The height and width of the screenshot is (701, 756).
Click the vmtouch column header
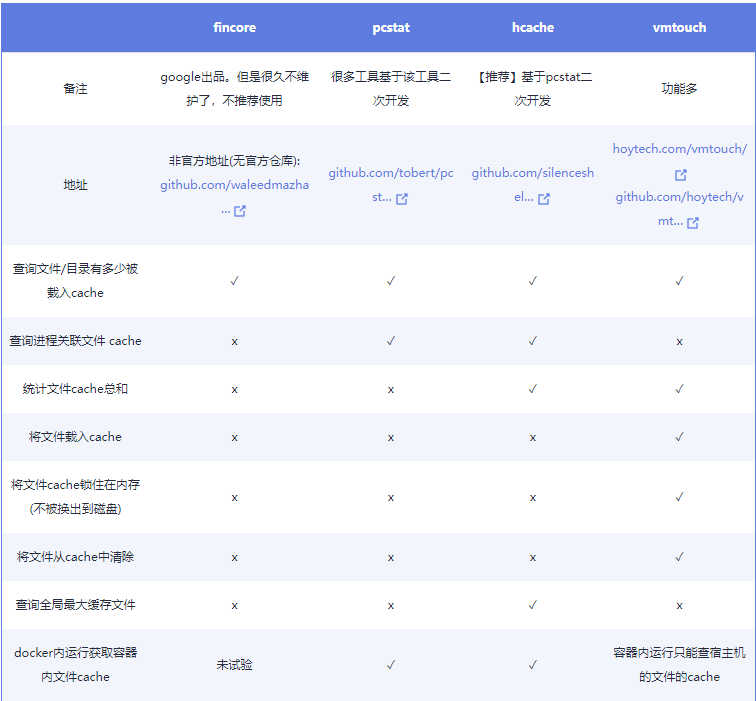coord(679,27)
